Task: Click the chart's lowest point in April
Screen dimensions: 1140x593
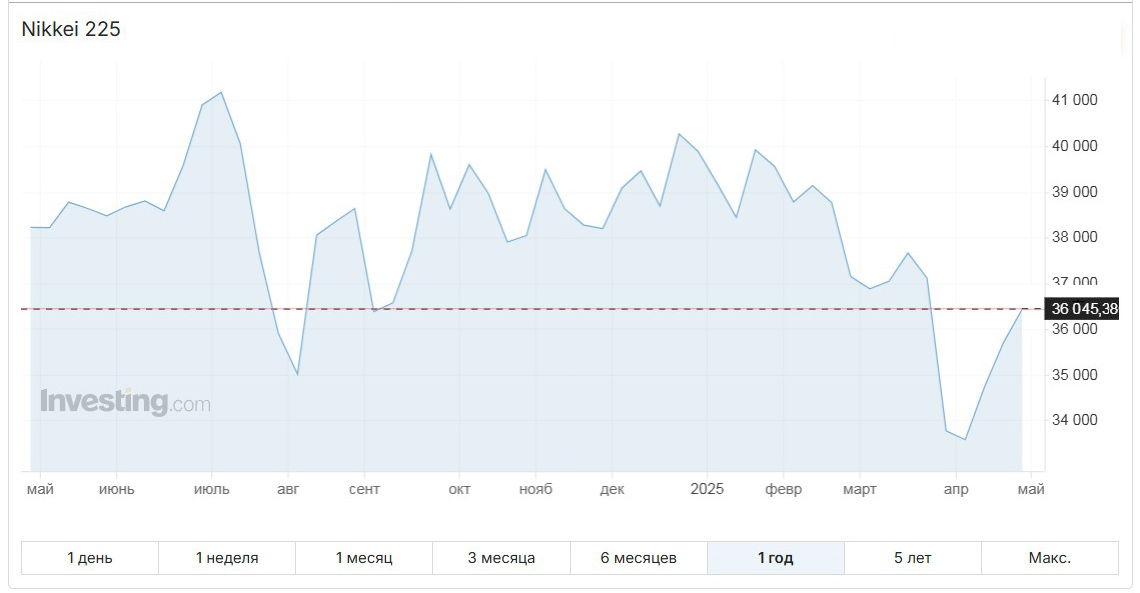Action: pyautogui.click(x=965, y=440)
